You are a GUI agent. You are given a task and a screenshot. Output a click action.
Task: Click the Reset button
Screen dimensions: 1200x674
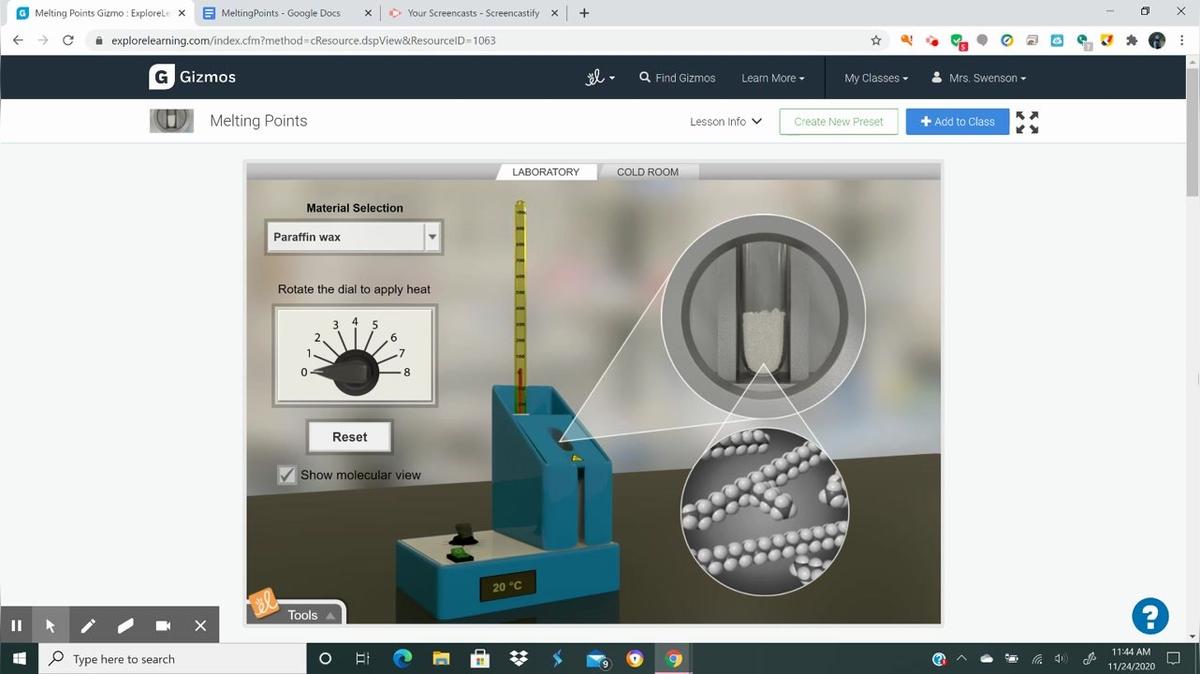coord(349,437)
